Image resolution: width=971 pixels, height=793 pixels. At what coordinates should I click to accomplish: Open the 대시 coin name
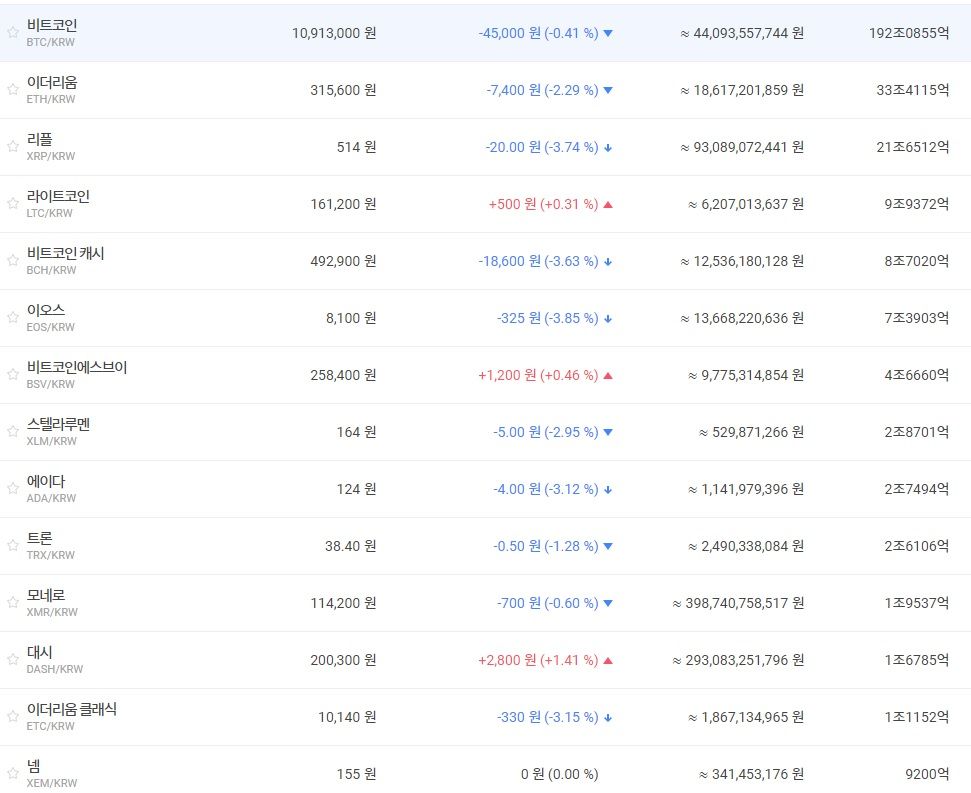pos(40,652)
